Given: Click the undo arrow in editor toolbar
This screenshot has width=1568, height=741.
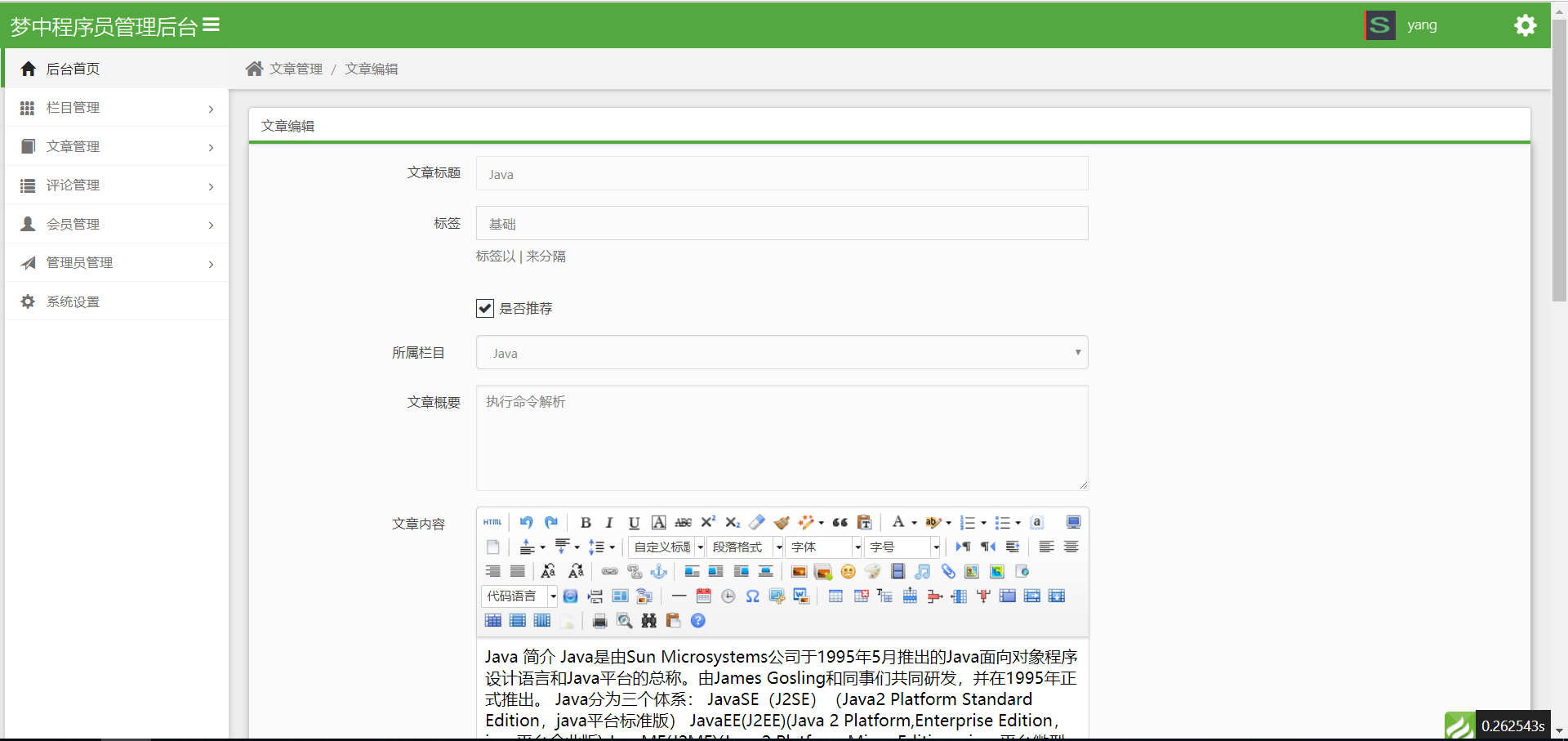Looking at the screenshot, I should [527, 522].
